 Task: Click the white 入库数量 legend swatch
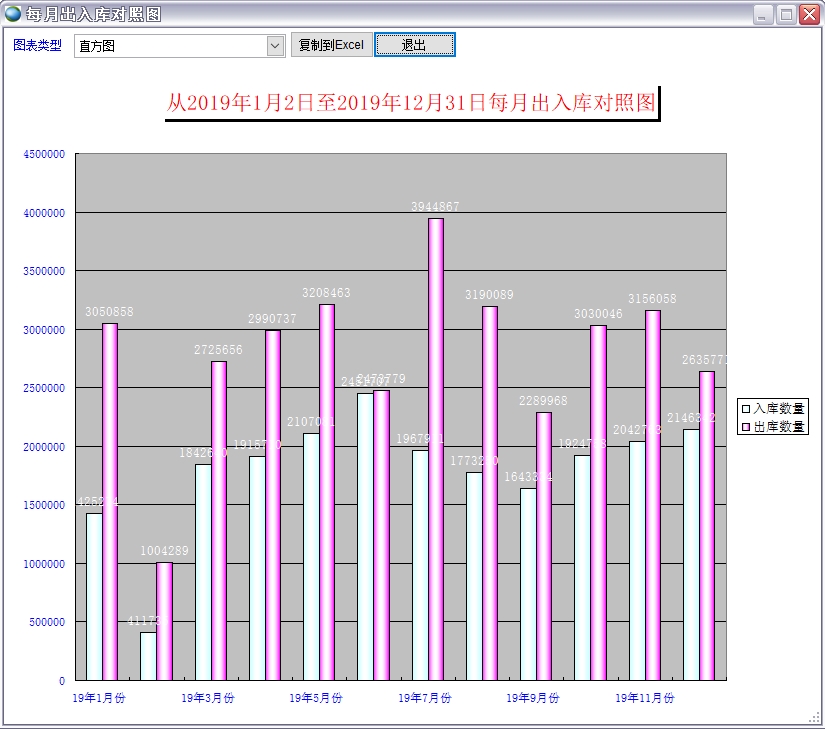[x=744, y=408]
